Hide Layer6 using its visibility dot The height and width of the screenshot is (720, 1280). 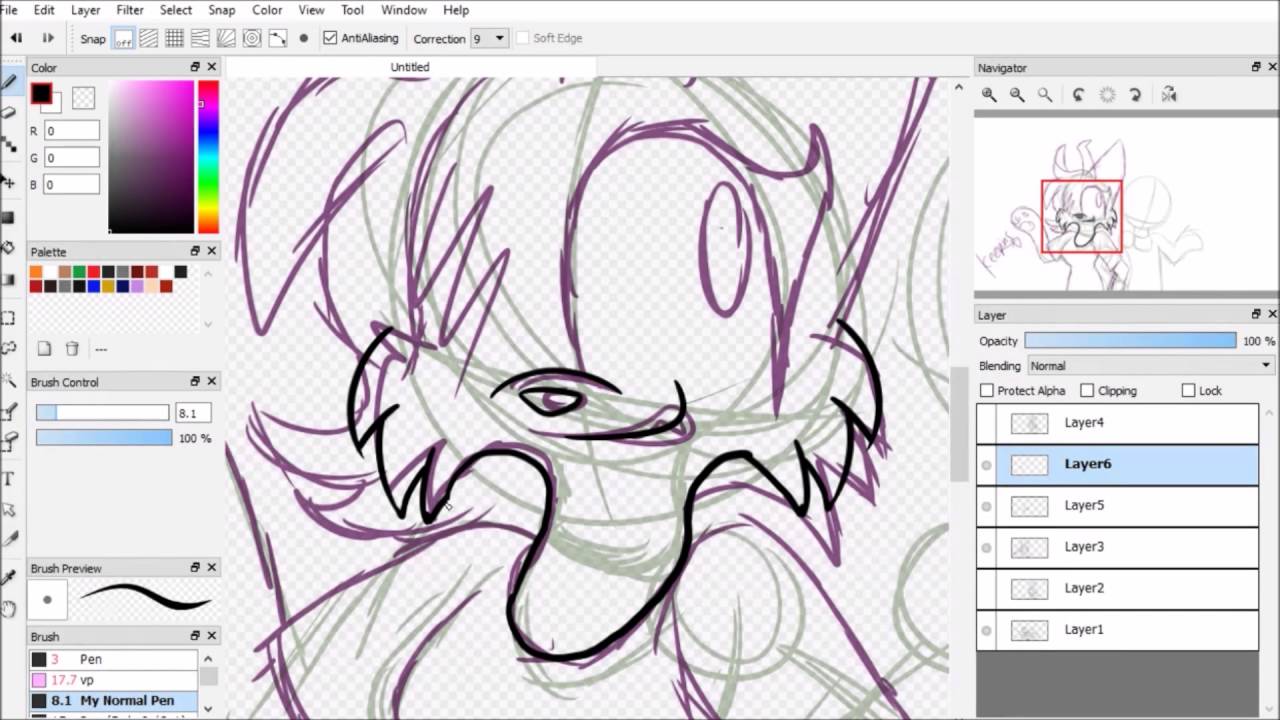pos(987,464)
